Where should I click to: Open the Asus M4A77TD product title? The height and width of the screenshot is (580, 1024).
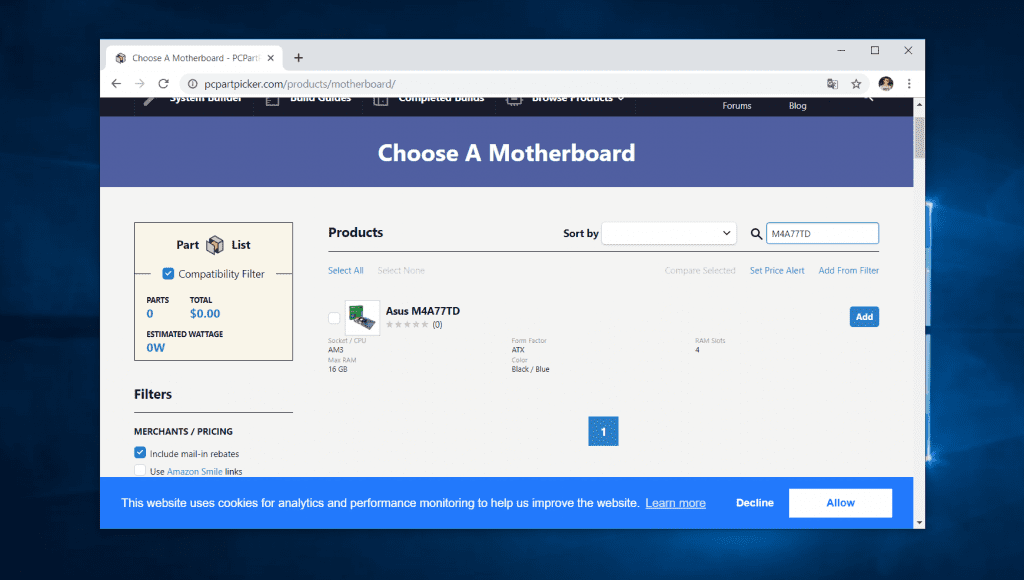[x=423, y=311]
